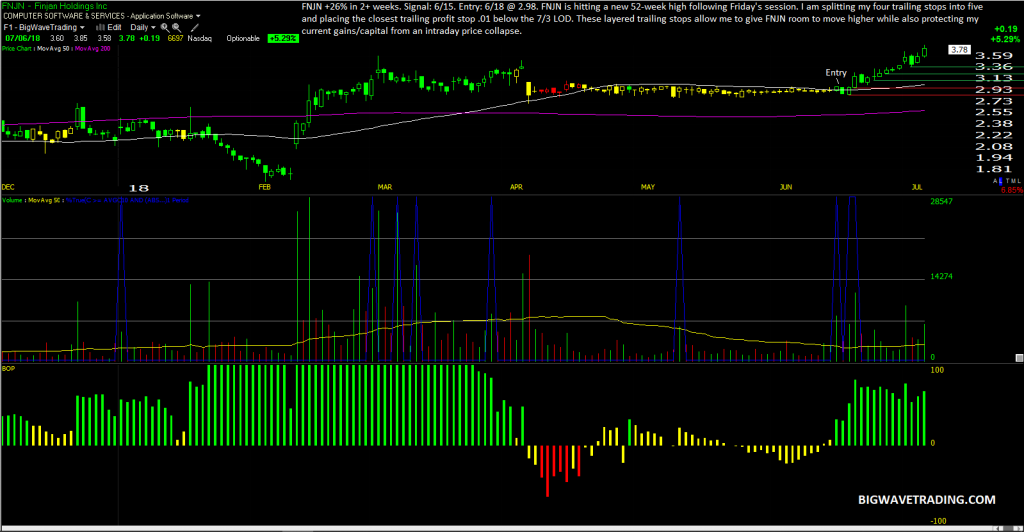Click the FEB month axis label
Viewport: 1024px width, 532px height.
[x=264, y=187]
